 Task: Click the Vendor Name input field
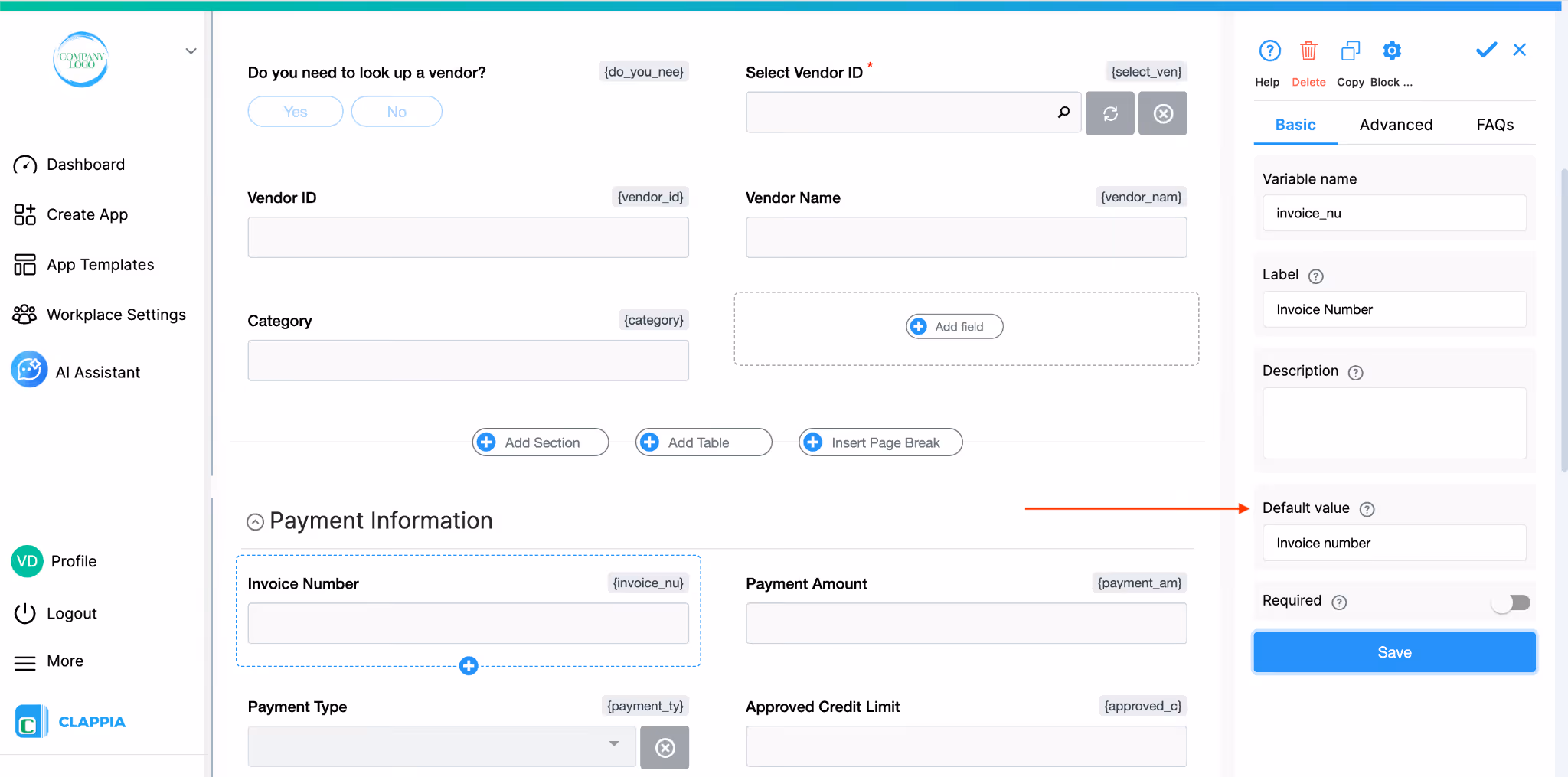pyautogui.click(x=966, y=237)
